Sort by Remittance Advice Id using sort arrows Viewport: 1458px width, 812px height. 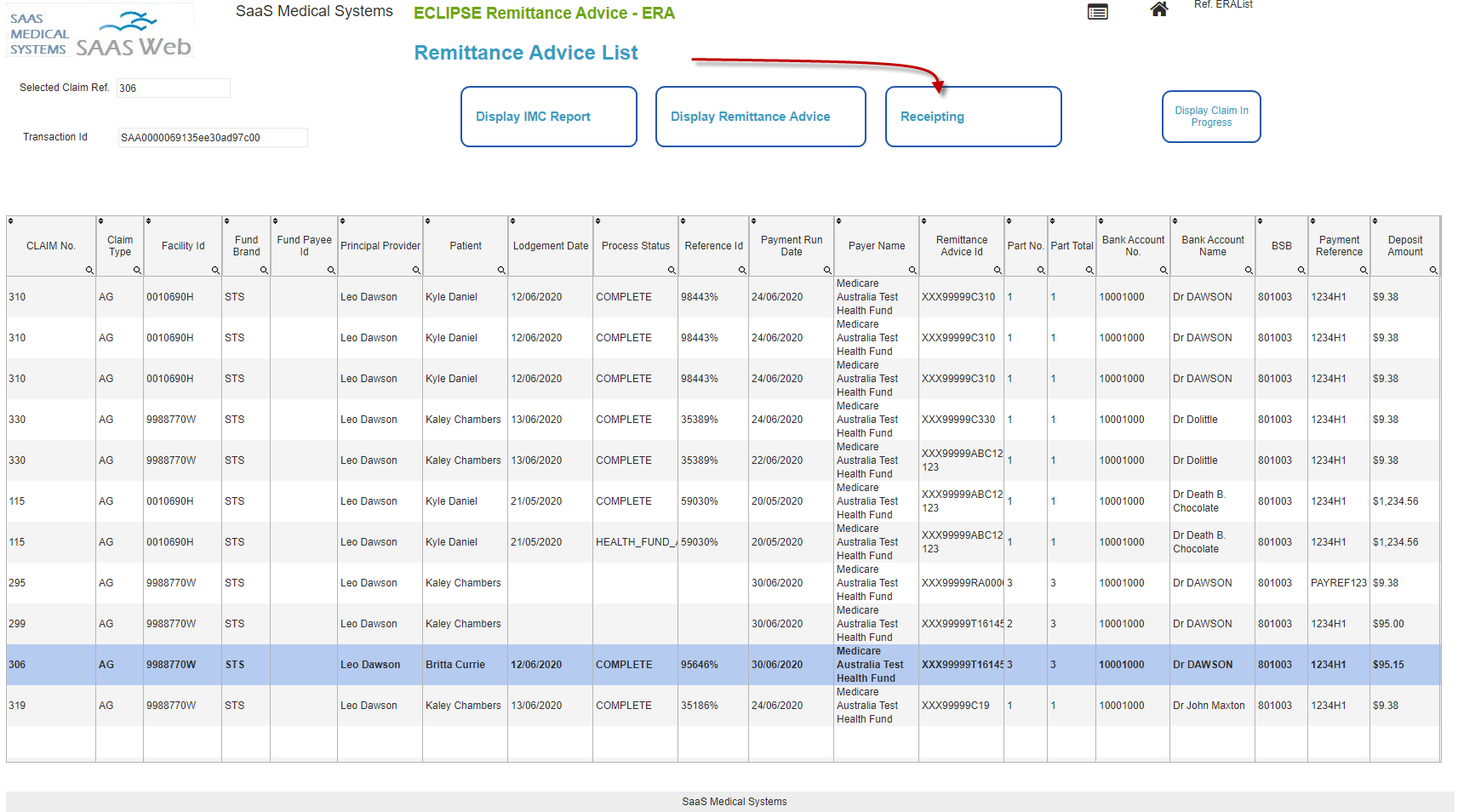coord(923,221)
